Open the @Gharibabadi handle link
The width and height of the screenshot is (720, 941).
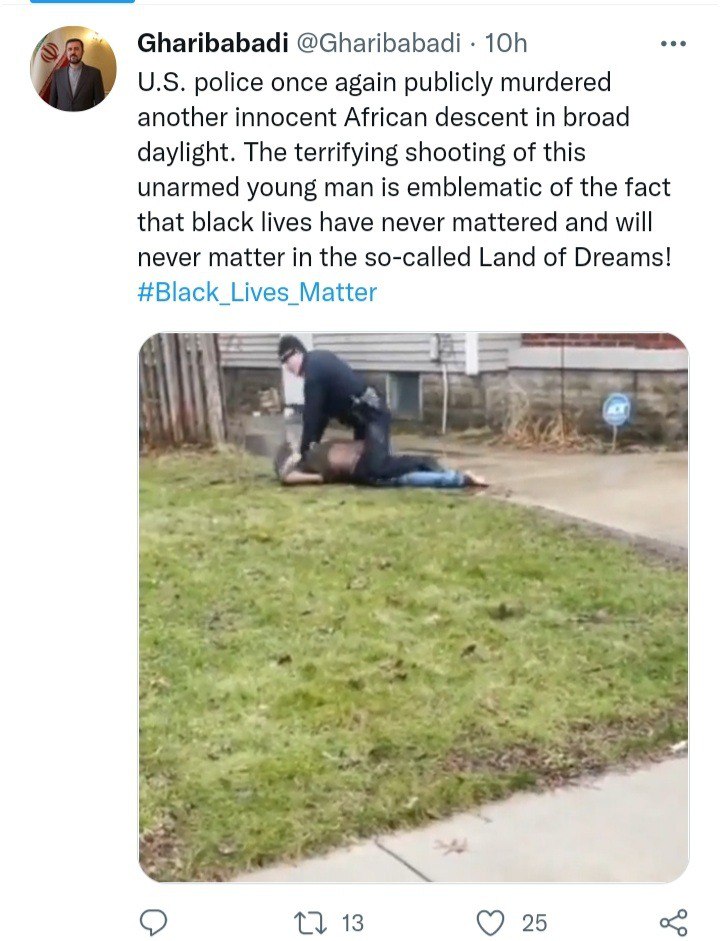(x=379, y=43)
